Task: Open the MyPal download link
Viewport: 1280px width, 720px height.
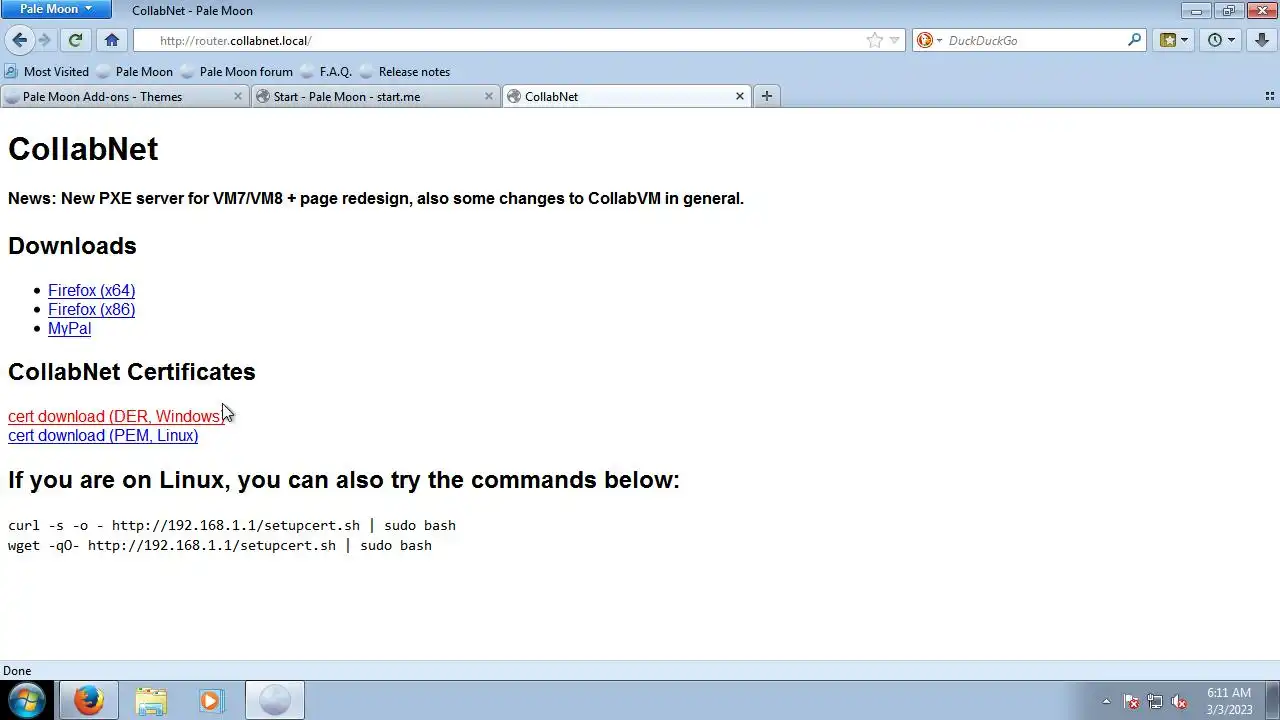Action: (69, 328)
